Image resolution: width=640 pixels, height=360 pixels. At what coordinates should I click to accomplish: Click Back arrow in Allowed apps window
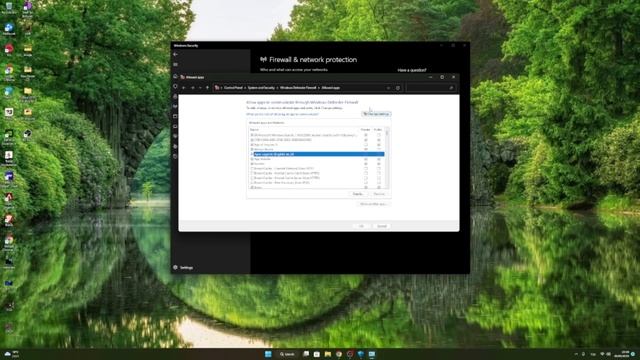[184, 88]
